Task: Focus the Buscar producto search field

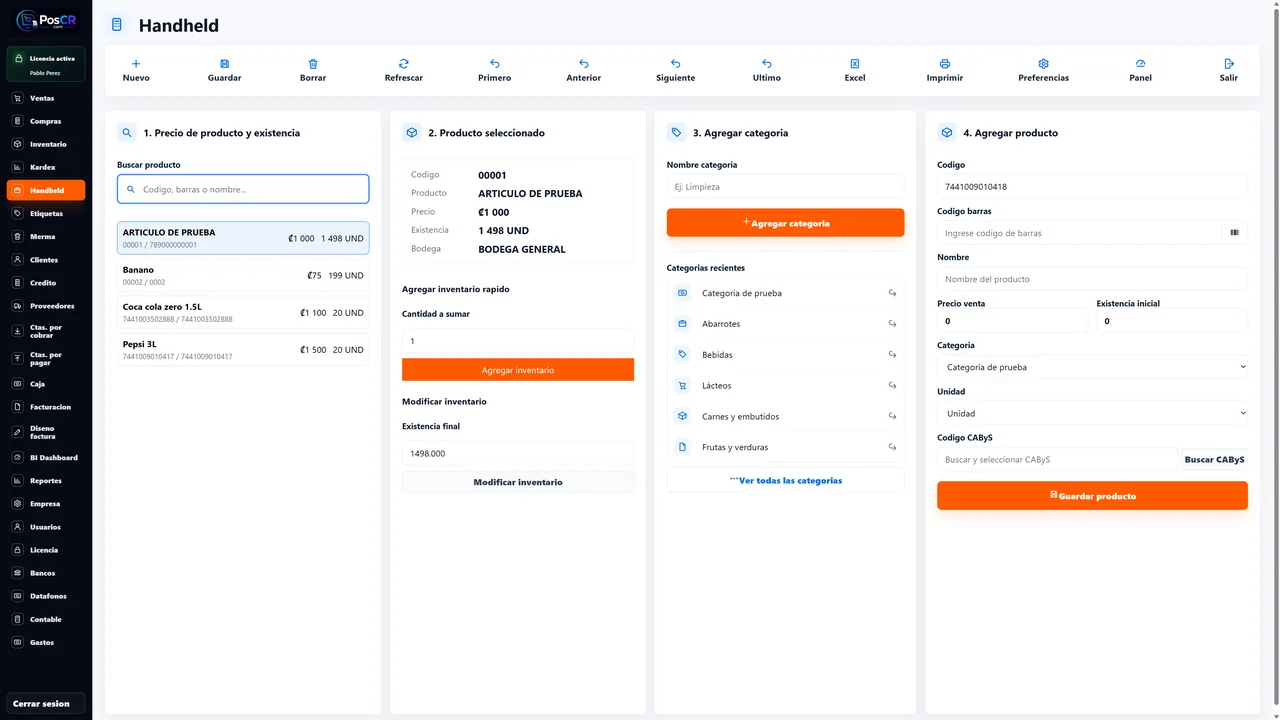Action: pos(243,189)
